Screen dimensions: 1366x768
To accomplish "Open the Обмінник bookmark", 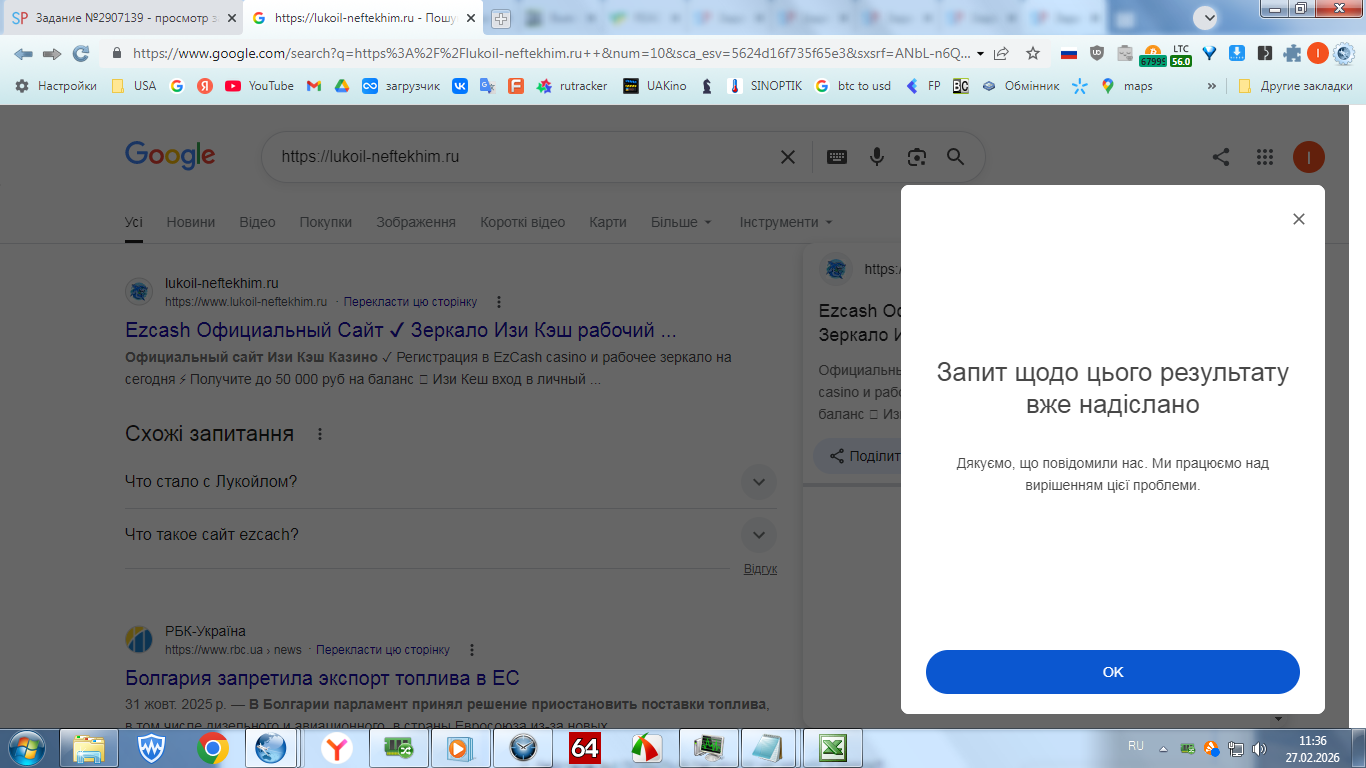I will (x=1020, y=86).
